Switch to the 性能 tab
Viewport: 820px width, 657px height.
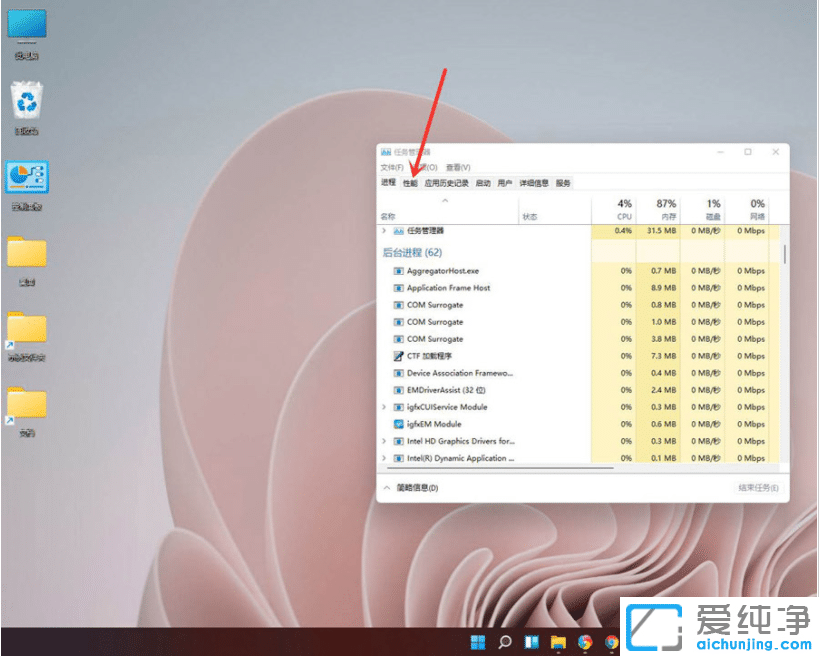[408, 183]
